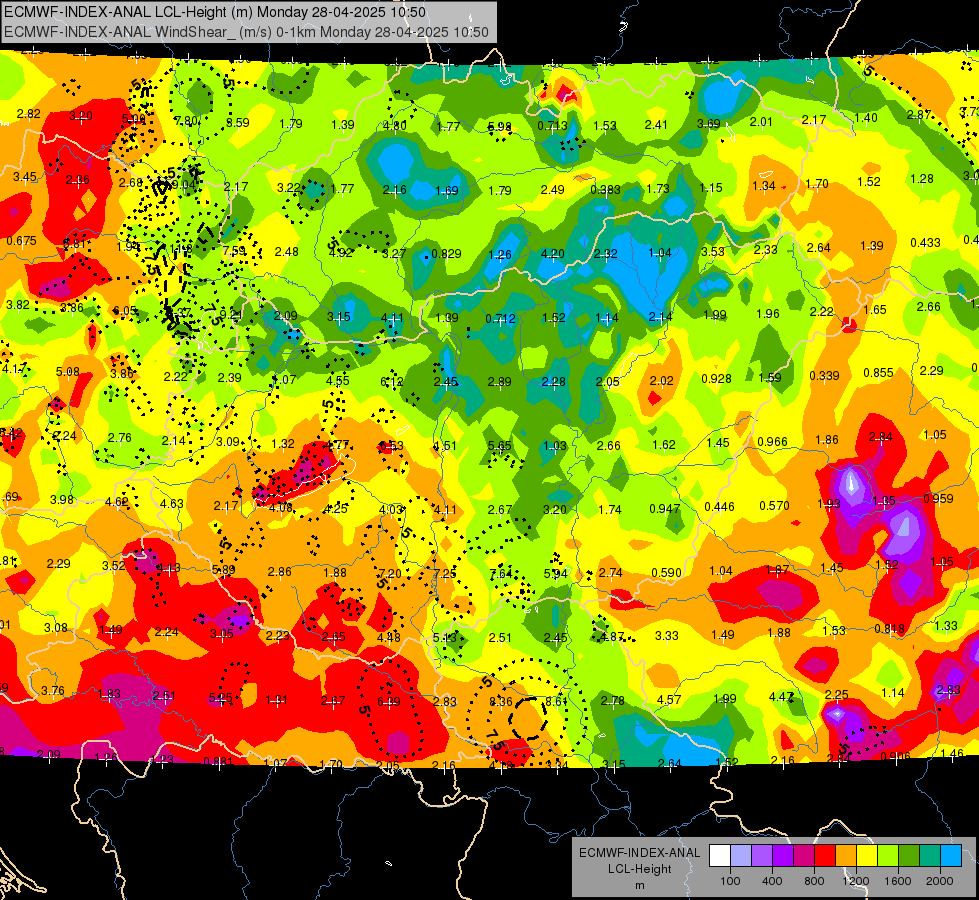Click the legend label '2000'
The image size is (979, 900).
[x=940, y=881]
